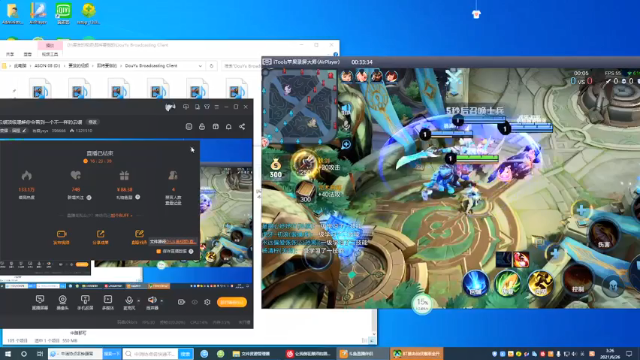Add a multimedia source
640x360 pixels.
[x=108, y=302]
